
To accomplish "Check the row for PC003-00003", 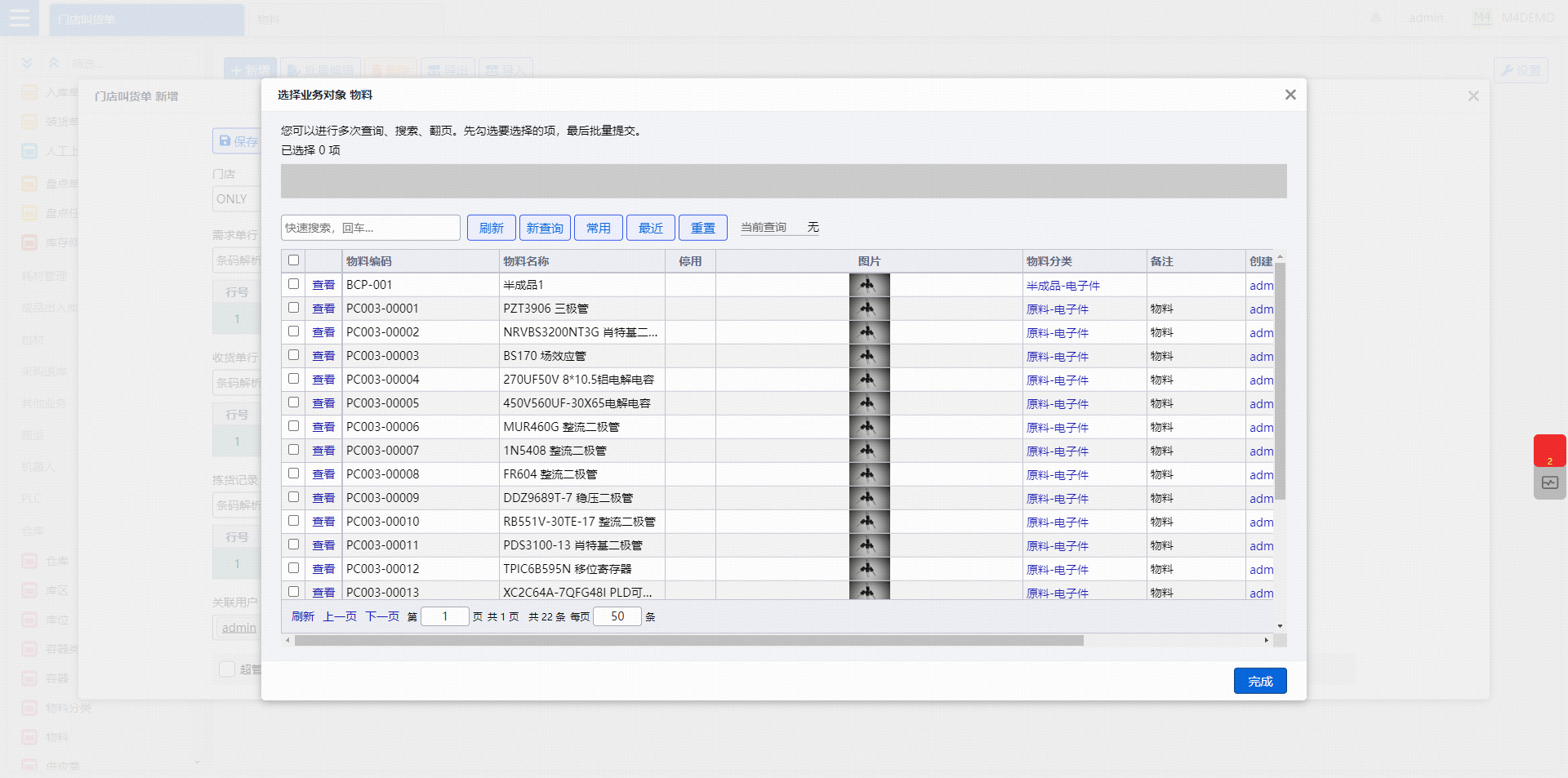I will [294, 355].
